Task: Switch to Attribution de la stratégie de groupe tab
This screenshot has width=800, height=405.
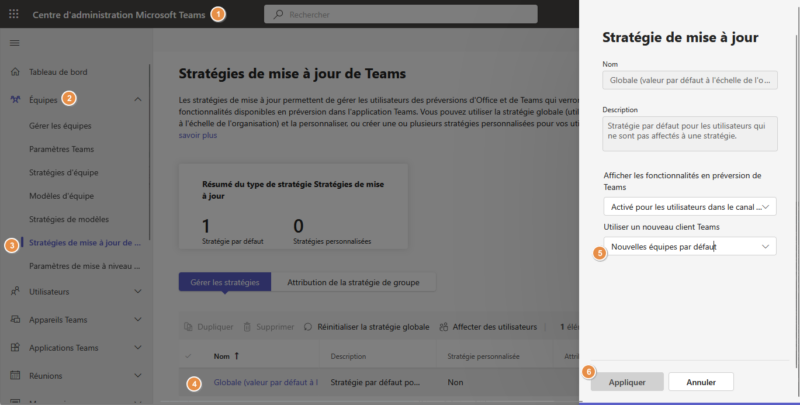Action: (x=353, y=282)
